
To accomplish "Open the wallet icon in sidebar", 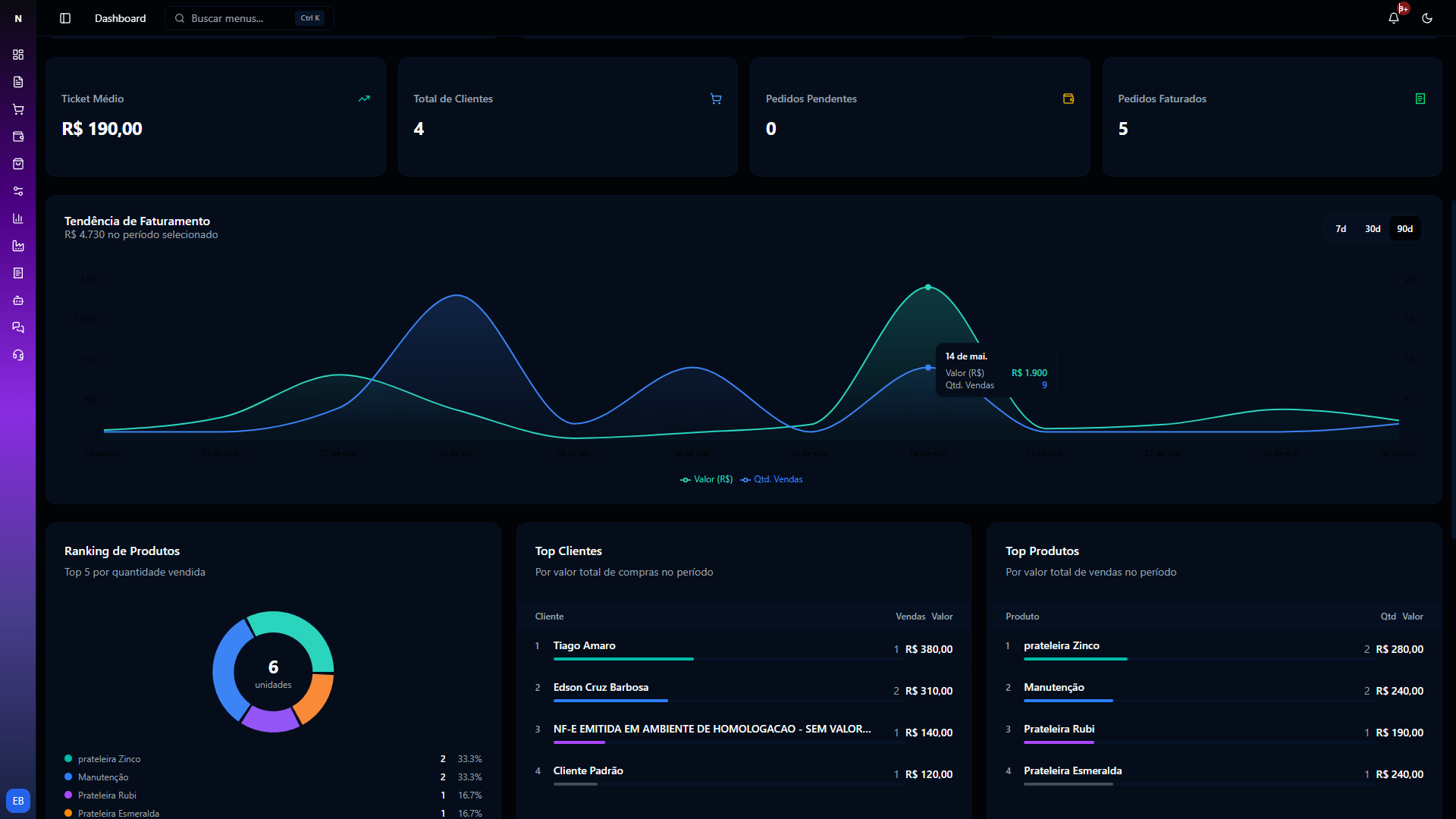I will pos(18,136).
